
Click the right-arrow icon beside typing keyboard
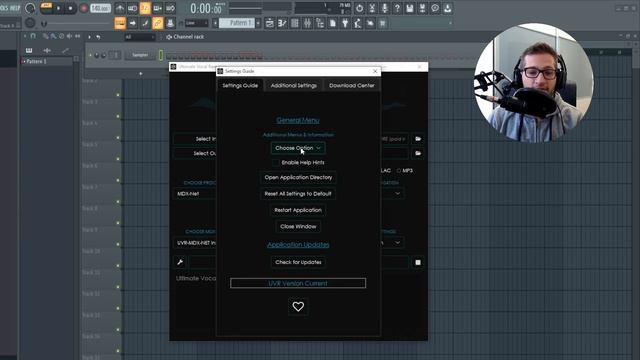[x=133, y=23]
